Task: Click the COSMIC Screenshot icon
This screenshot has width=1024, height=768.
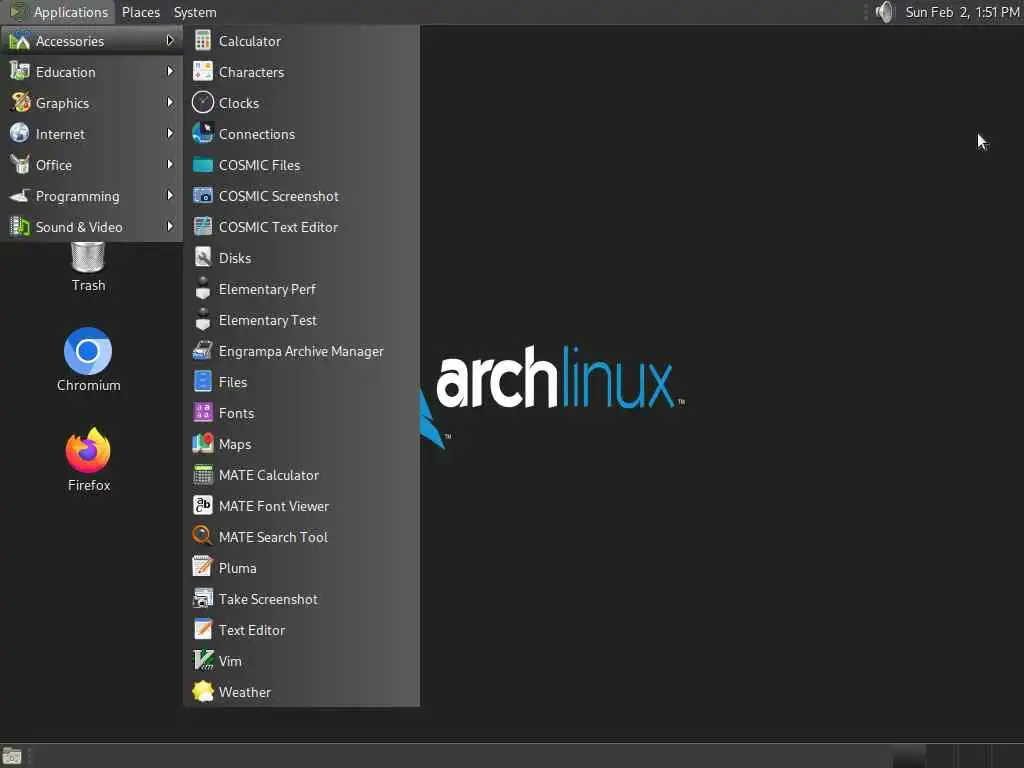Action: [202, 195]
